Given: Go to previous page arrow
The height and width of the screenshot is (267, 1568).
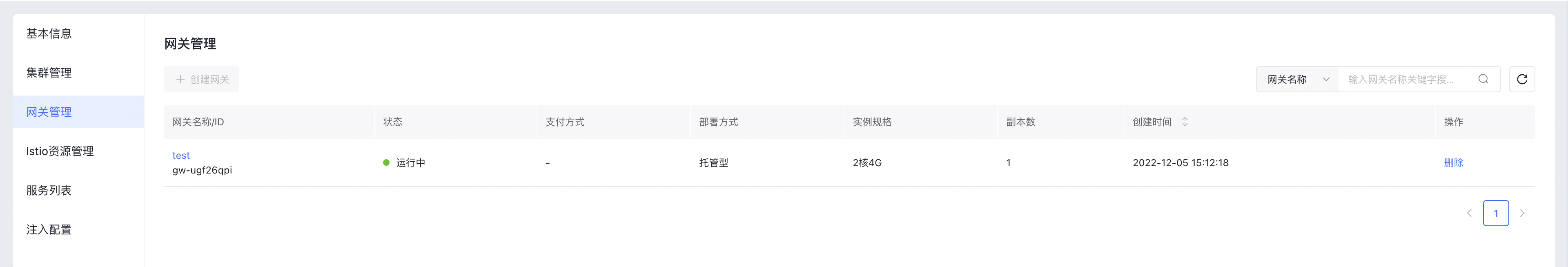Looking at the screenshot, I should tap(1470, 213).
